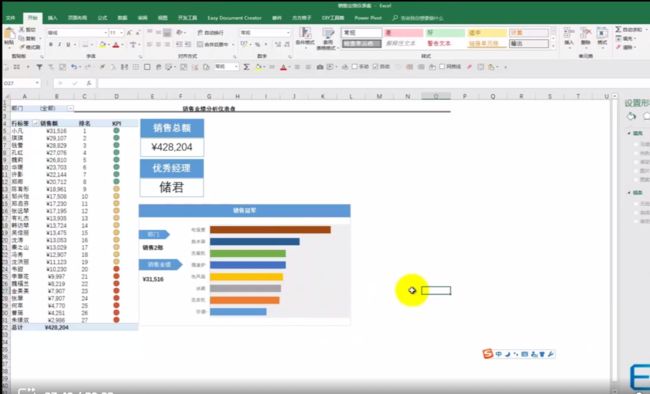Toggle the 网格线 gridlines checkbox
The width and height of the screenshot is (650, 394).
442,66
